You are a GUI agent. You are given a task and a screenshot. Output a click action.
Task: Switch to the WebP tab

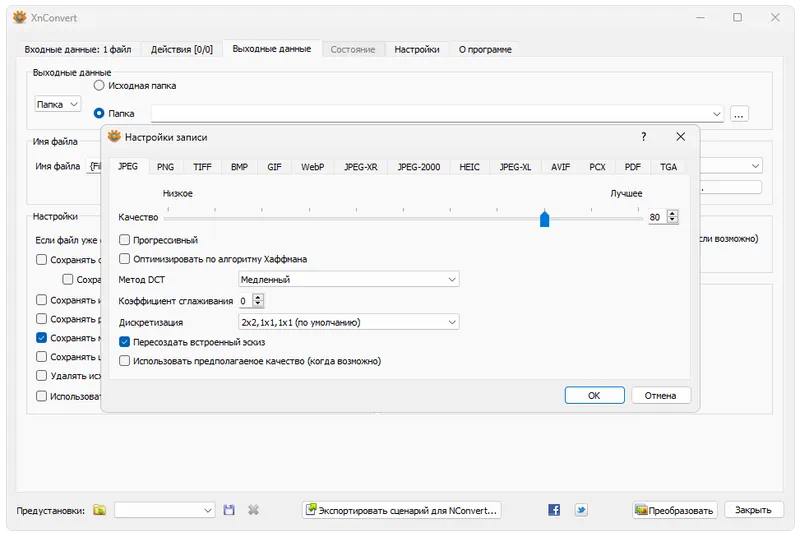click(312, 167)
